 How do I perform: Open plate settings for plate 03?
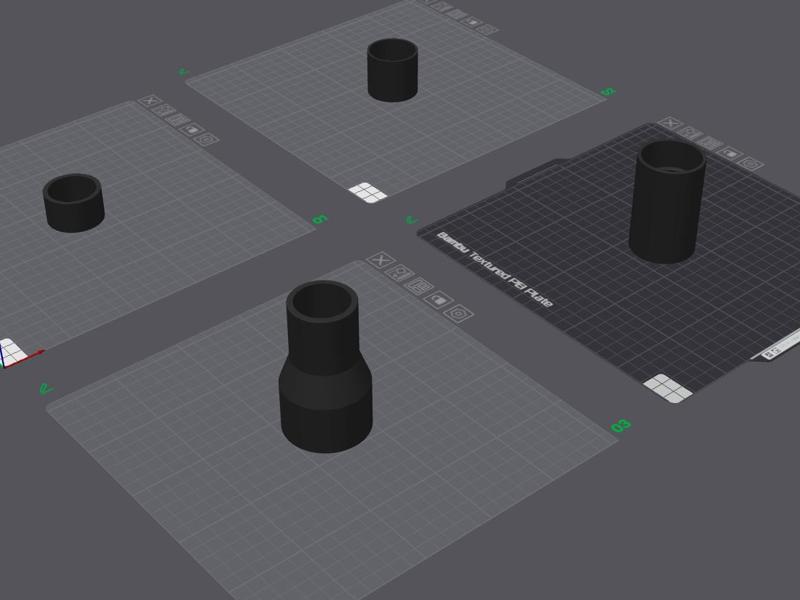coord(459,313)
